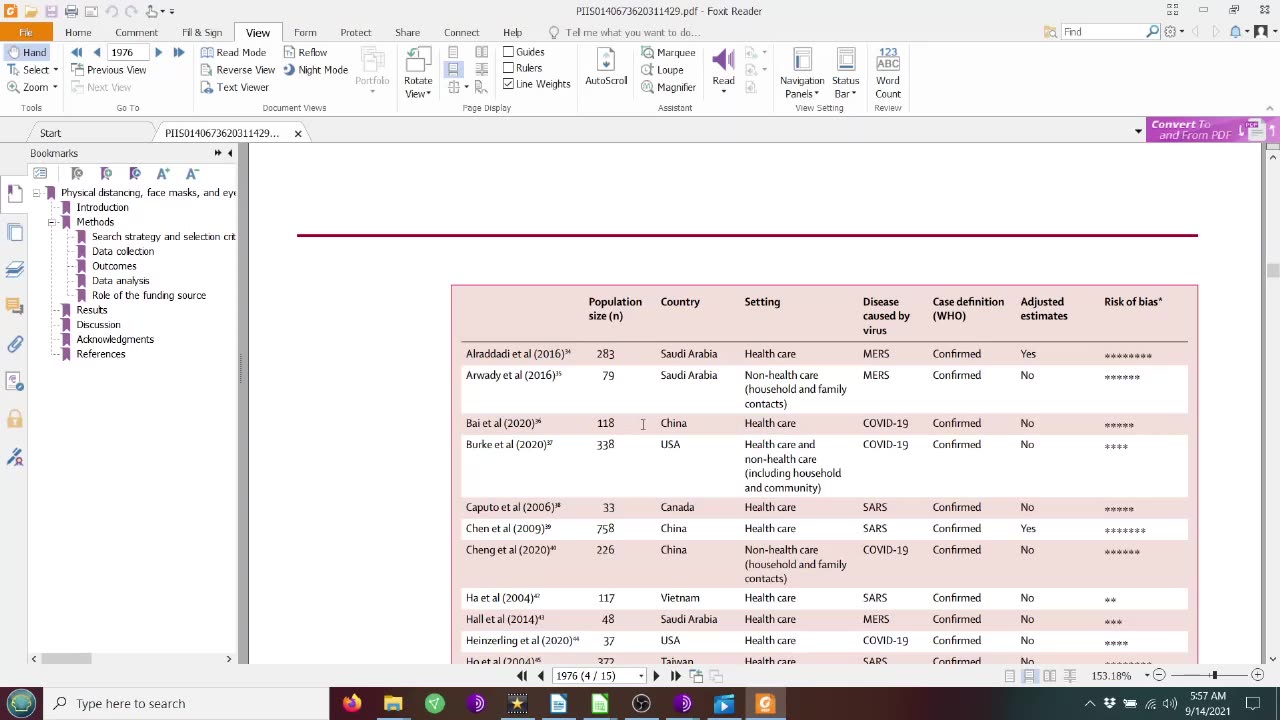Screen dimensions: 1280x720
Task: Adjust the zoom slider in status bar
Action: click(1214, 676)
